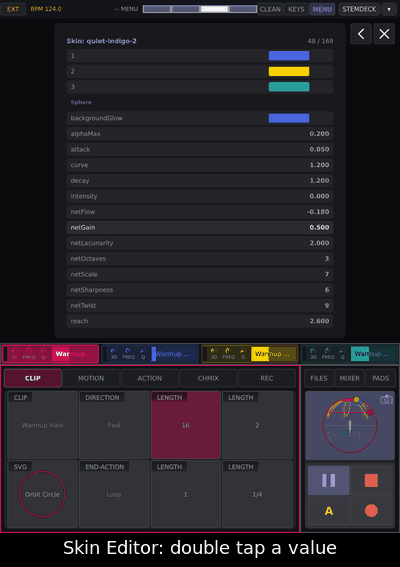
Task: Select the LENGTH cell showing 1/4
Action: point(257,494)
